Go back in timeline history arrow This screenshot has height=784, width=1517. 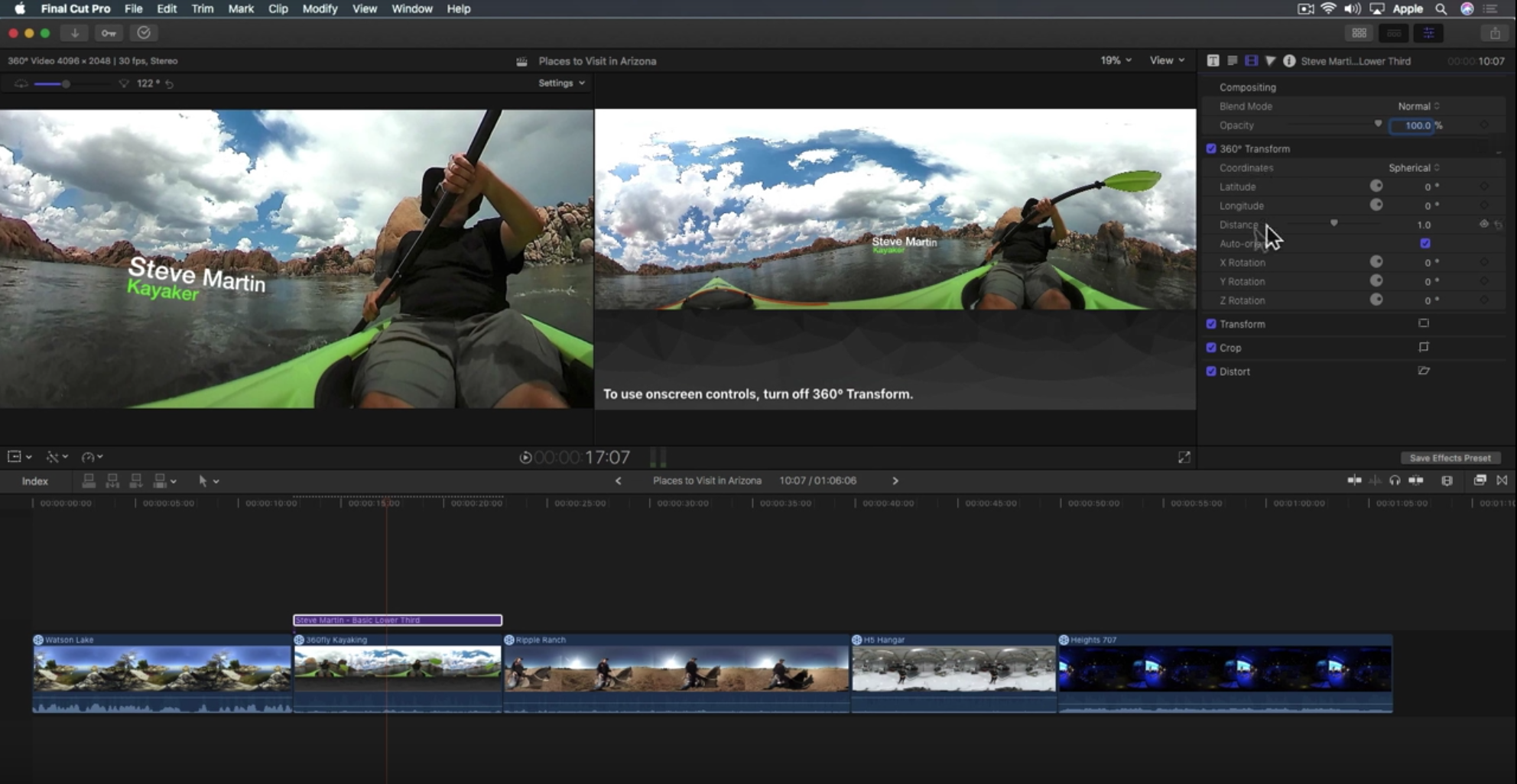[x=619, y=481]
